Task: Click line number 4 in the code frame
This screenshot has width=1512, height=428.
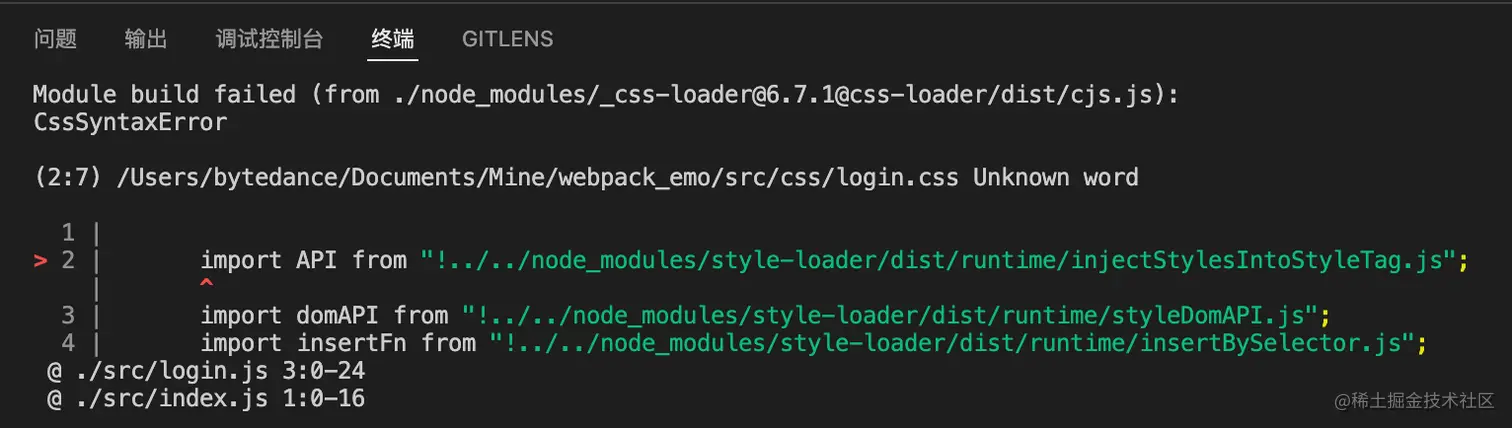Action: pos(68,343)
